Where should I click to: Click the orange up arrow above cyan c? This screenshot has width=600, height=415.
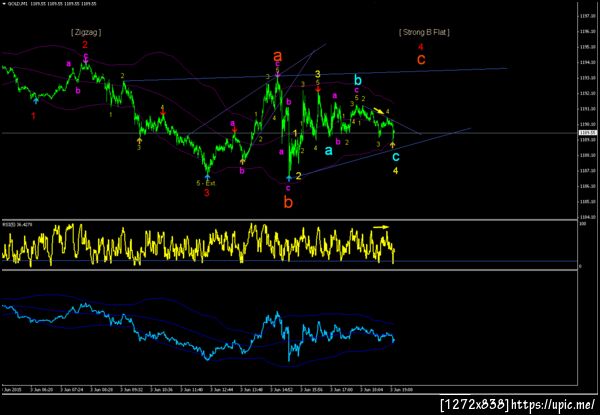[393, 145]
